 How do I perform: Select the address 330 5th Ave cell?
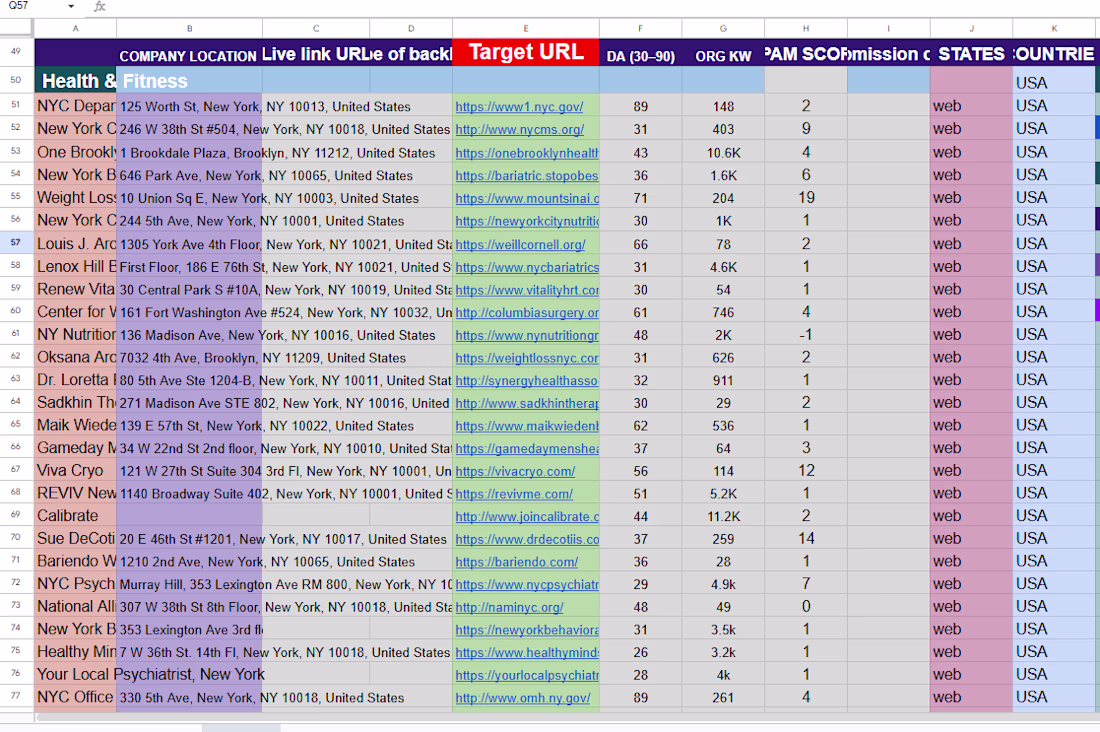[x=189, y=698]
